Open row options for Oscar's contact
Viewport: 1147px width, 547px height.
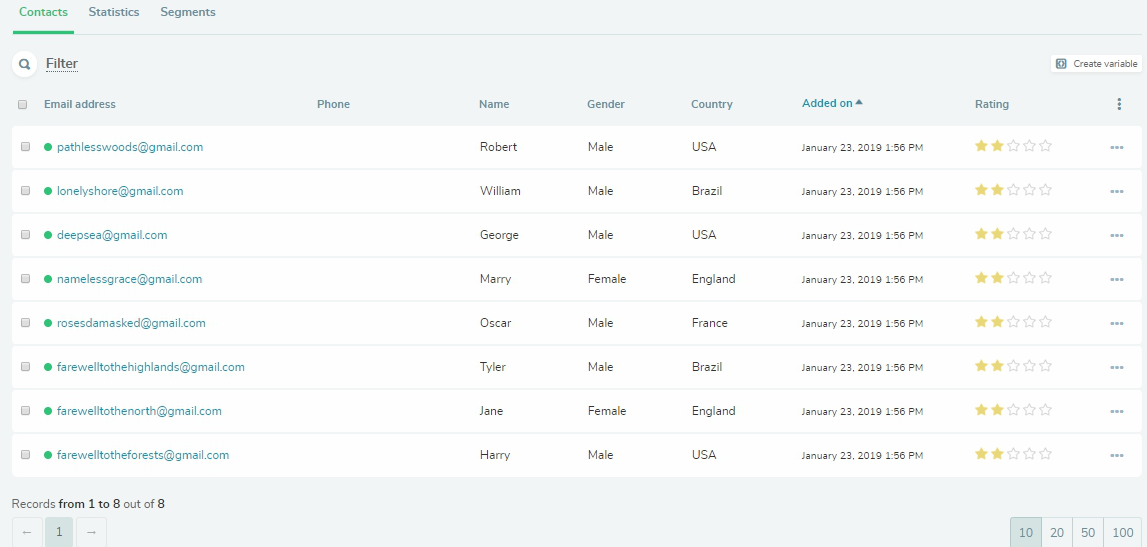(x=1117, y=324)
